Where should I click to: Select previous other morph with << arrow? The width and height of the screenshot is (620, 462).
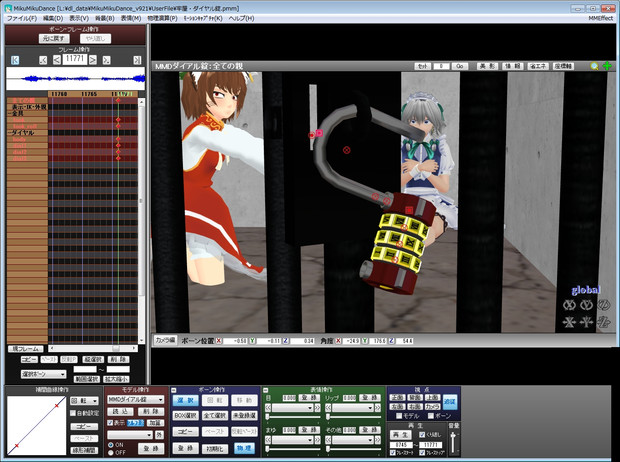point(328,440)
